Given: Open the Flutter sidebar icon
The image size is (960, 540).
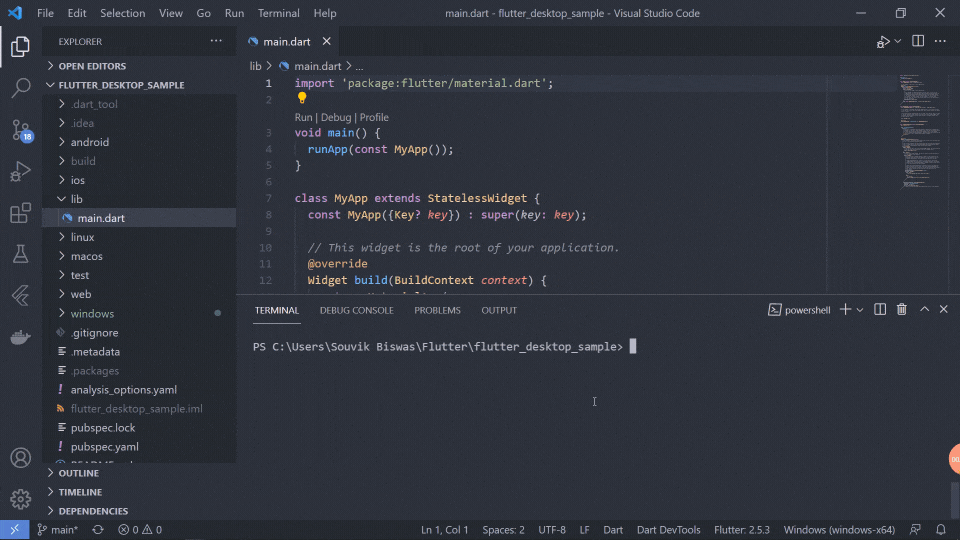Looking at the screenshot, I should tap(20, 296).
